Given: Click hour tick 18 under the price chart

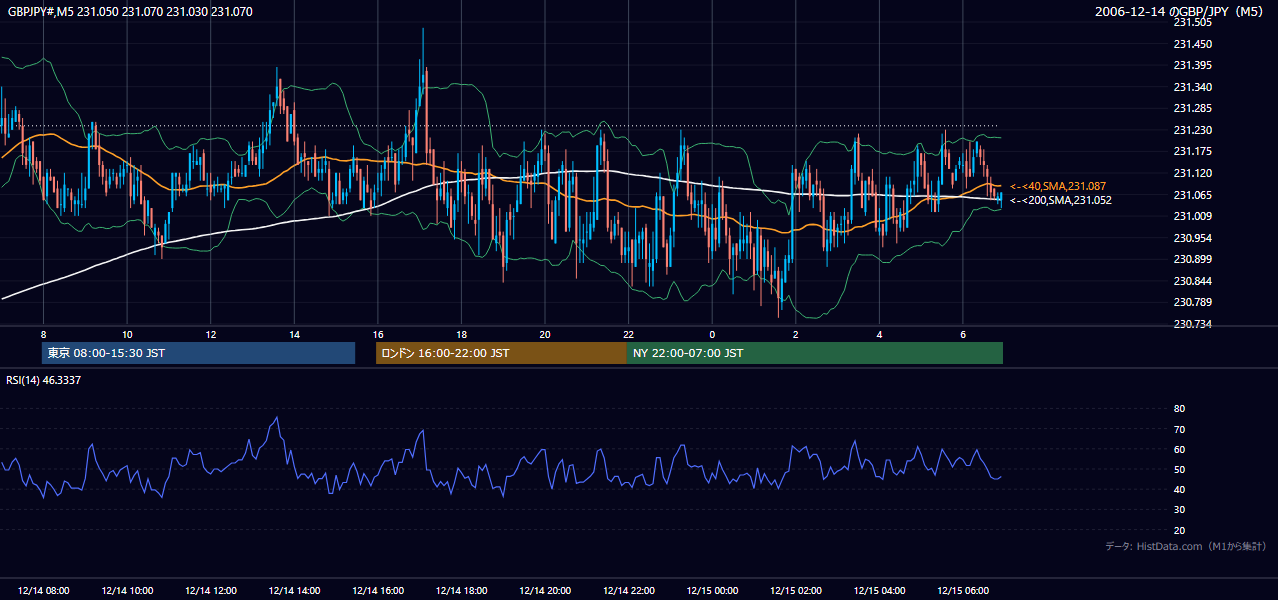Looking at the screenshot, I should pyautogui.click(x=461, y=334).
